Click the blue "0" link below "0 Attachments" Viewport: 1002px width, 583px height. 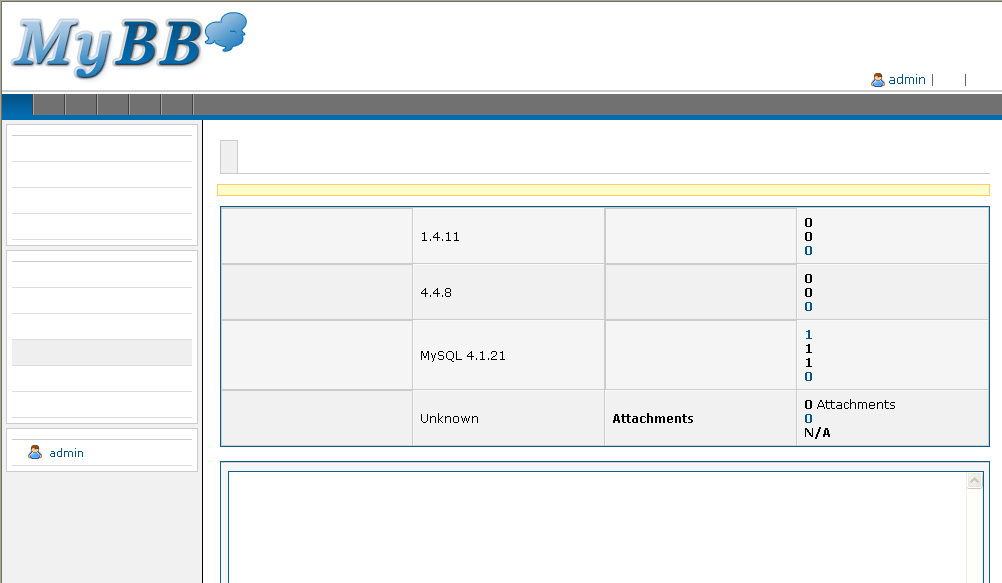pyautogui.click(x=808, y=419)
